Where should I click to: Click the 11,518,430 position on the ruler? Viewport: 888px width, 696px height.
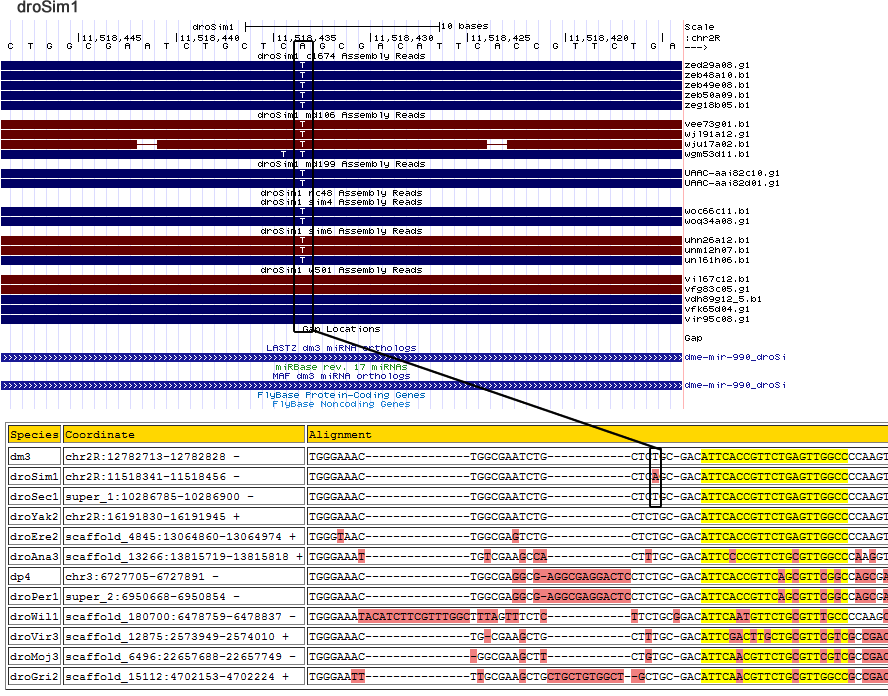[x=403, y=37]
